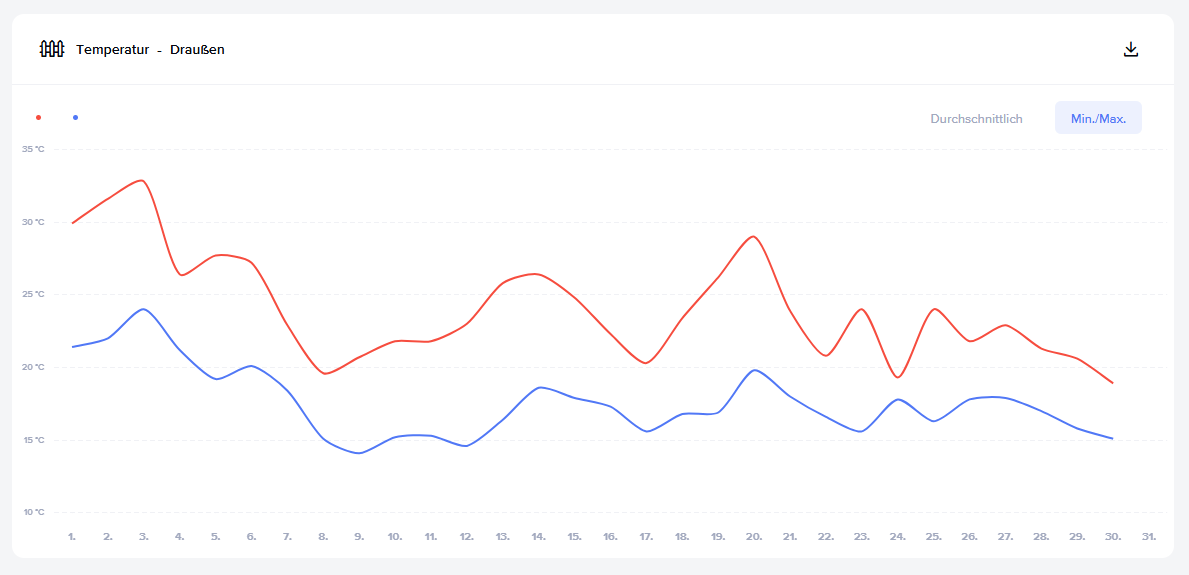Click the 10 °C y-axis label

coord(33,512)
